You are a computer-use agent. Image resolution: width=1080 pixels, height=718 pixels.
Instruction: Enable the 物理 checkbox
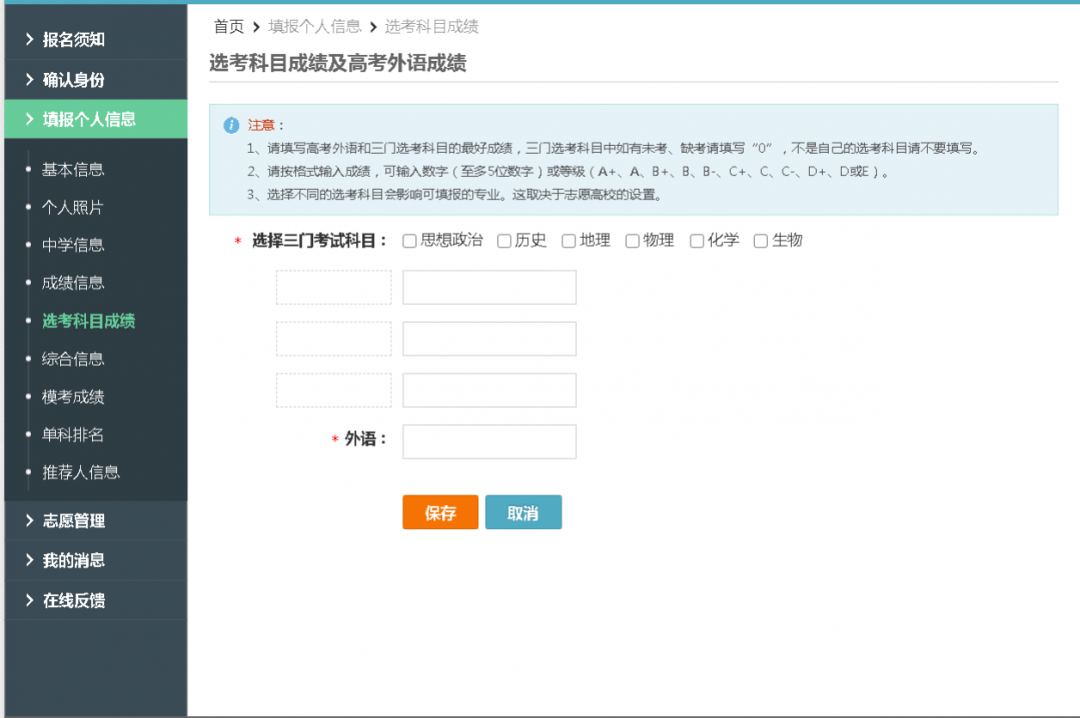(x=632, y=241)
